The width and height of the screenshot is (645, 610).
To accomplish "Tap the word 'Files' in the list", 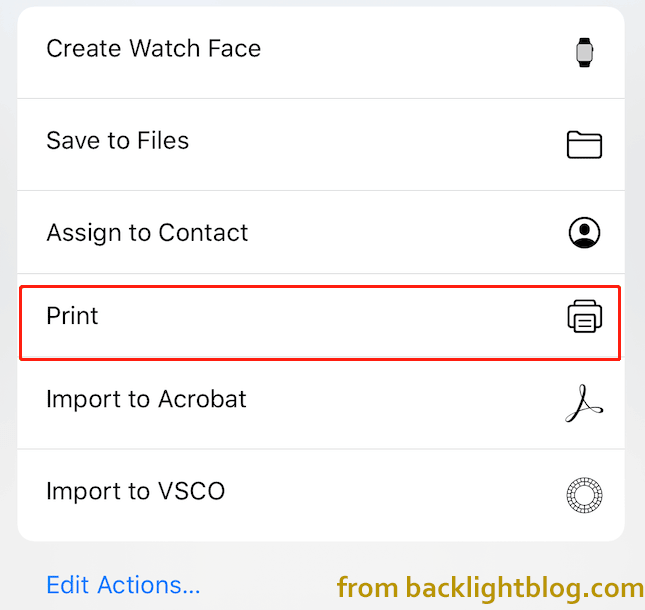I will click(163, 140).
